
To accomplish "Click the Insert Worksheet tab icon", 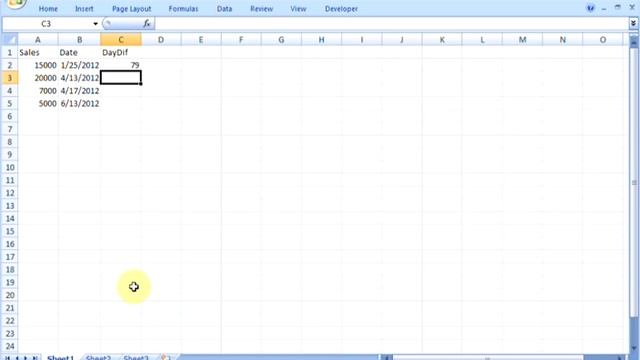I will (x=165, y=358).
